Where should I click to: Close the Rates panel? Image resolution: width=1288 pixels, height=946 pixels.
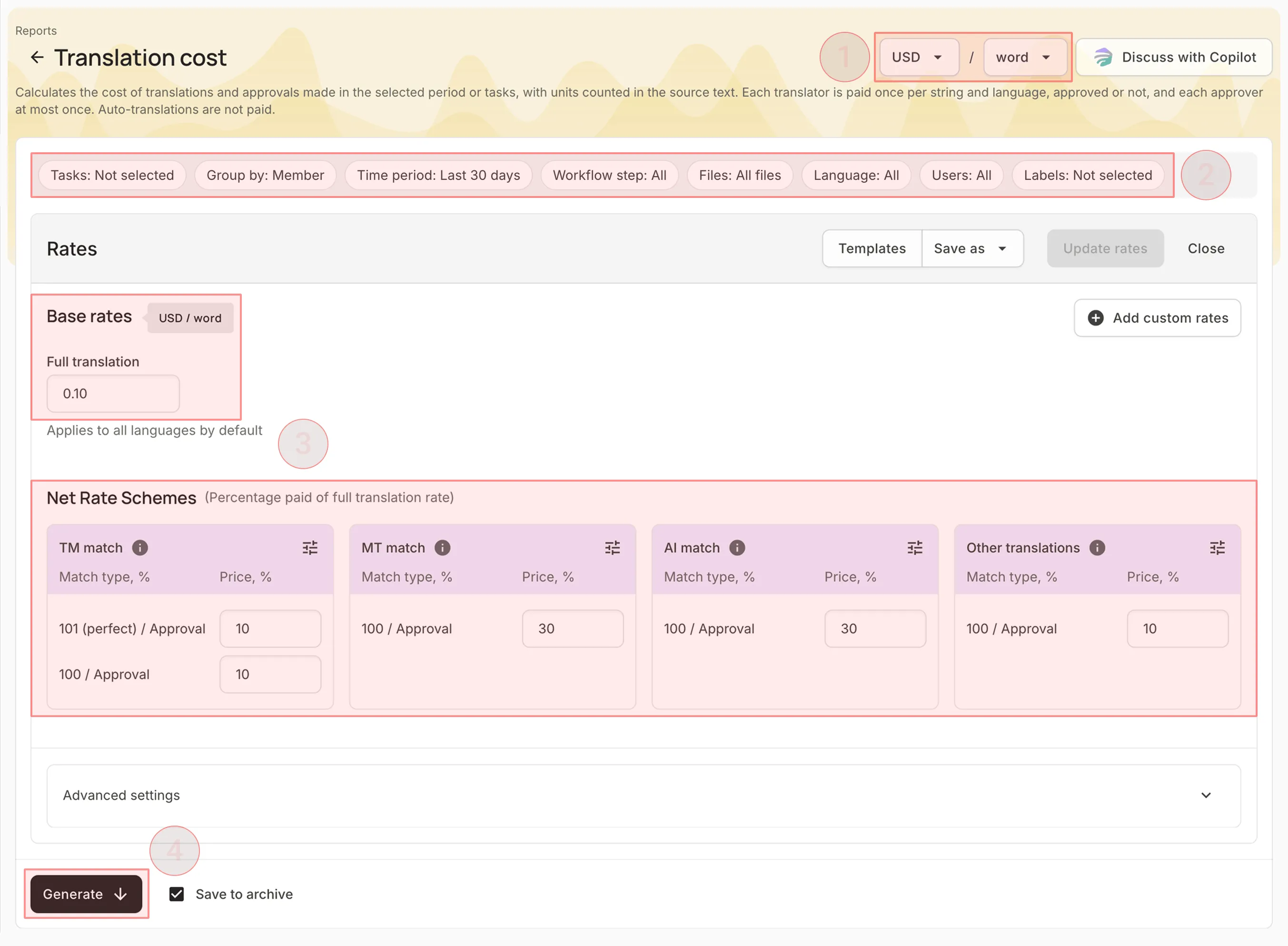(1206, 248)
